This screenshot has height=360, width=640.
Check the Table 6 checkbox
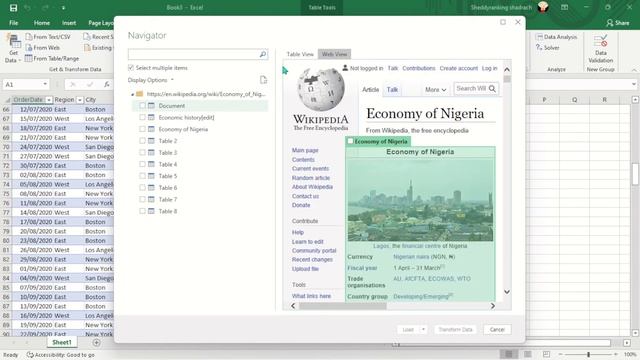142,188
